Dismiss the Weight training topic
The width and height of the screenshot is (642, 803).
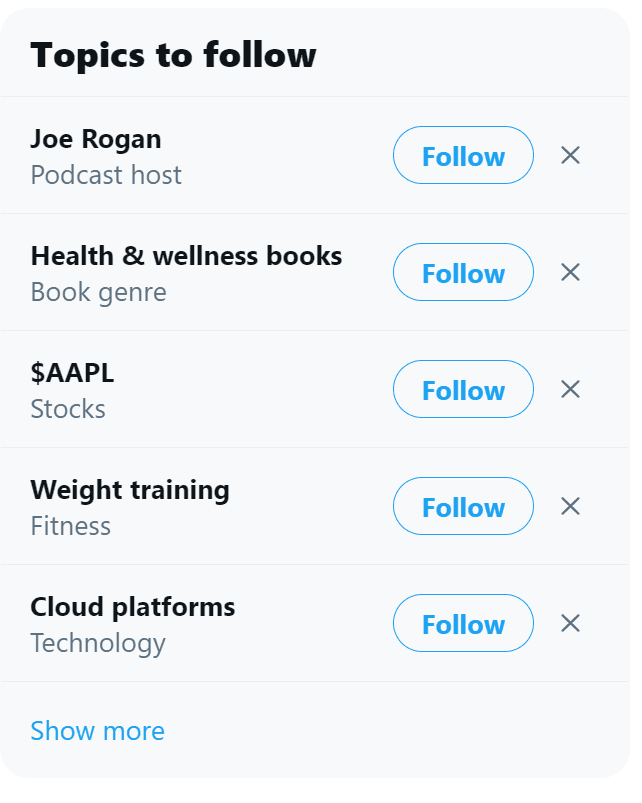pos(570,506)
